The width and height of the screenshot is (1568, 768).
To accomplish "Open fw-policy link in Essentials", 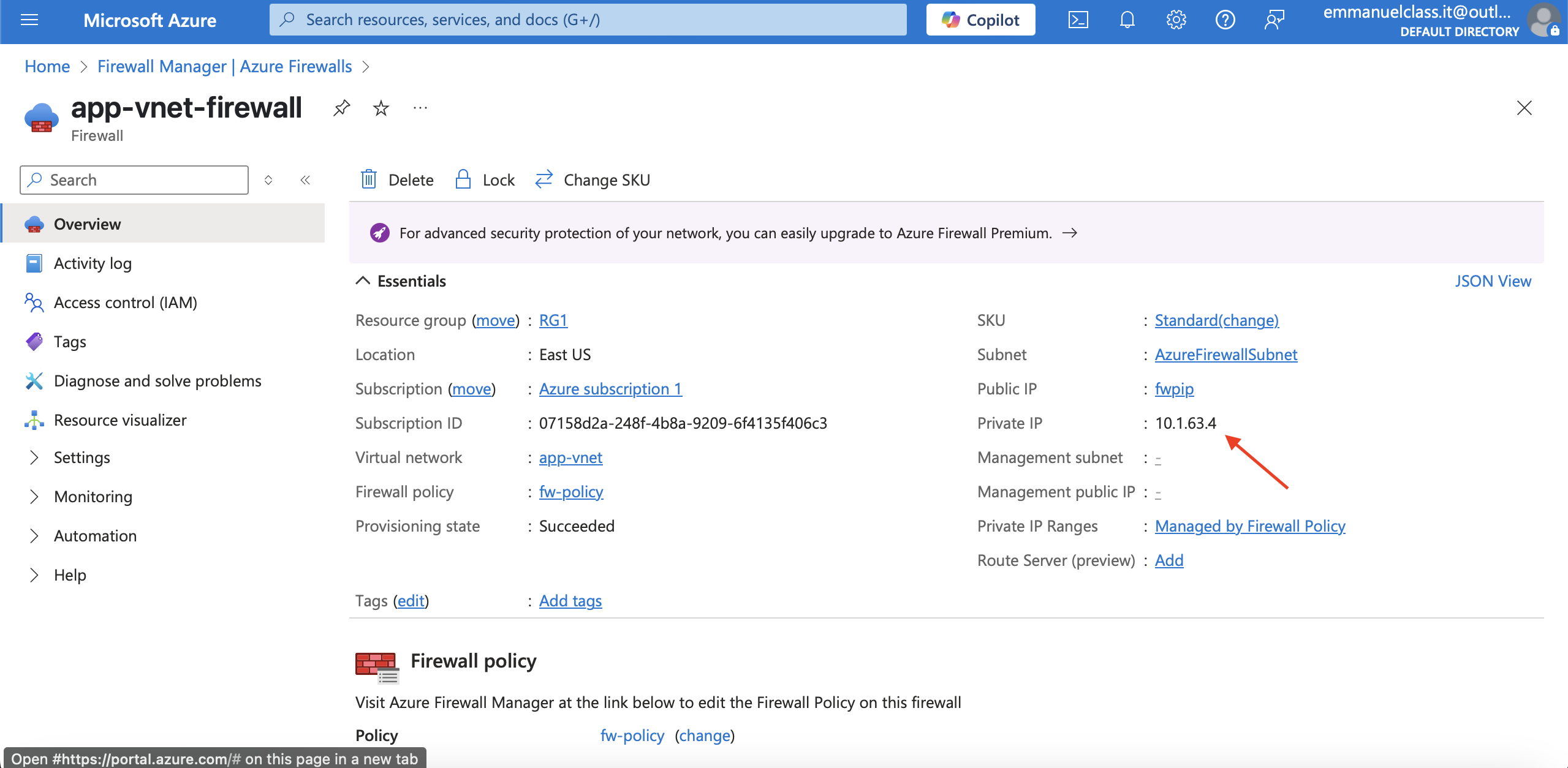I will coord(571,492).
